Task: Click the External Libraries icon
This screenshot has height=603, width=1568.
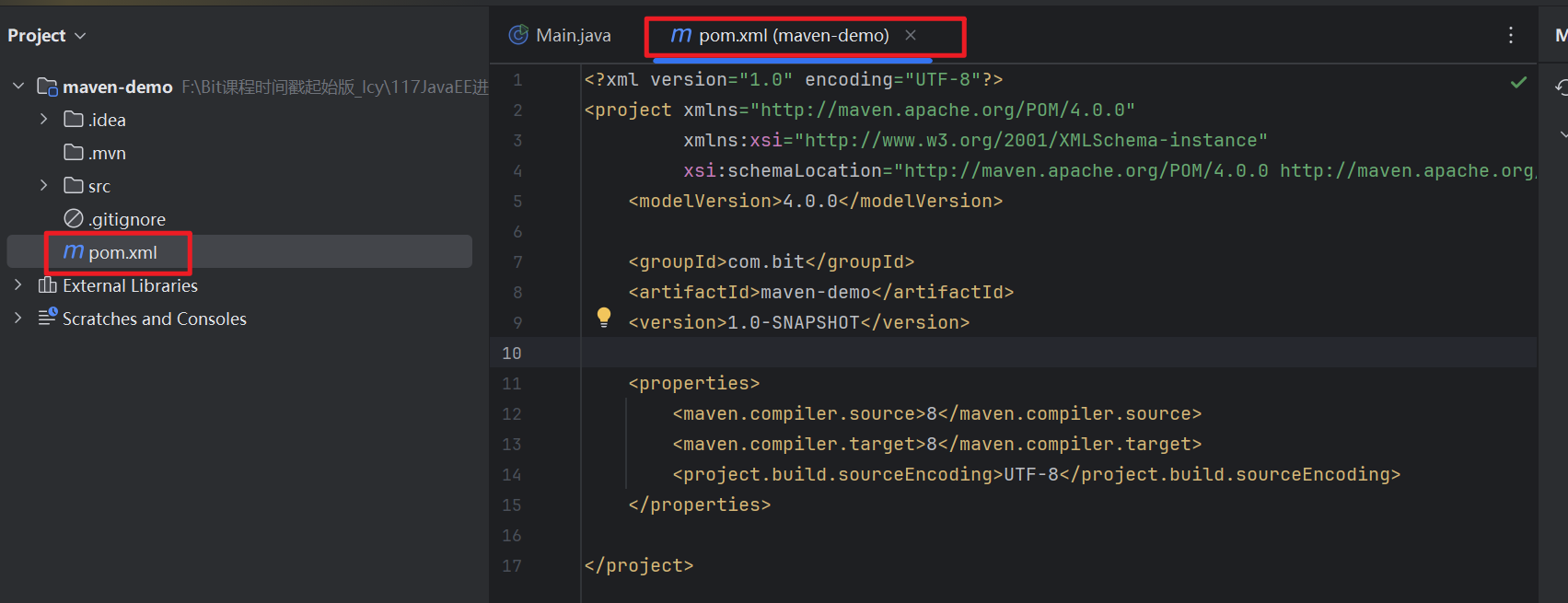Action: (48, 284)
